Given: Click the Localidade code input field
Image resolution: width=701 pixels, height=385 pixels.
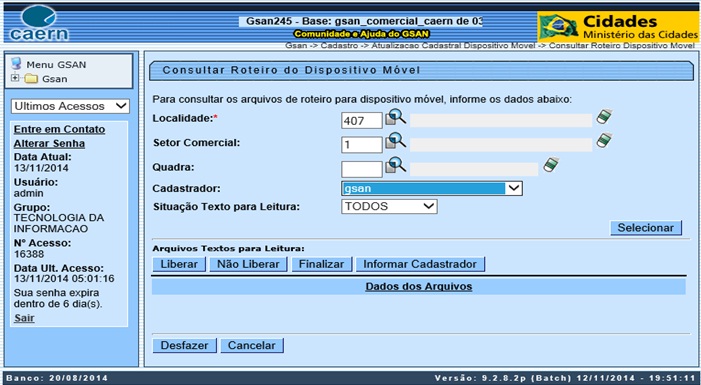Looking at the screenshot, I should pos(362,121).
